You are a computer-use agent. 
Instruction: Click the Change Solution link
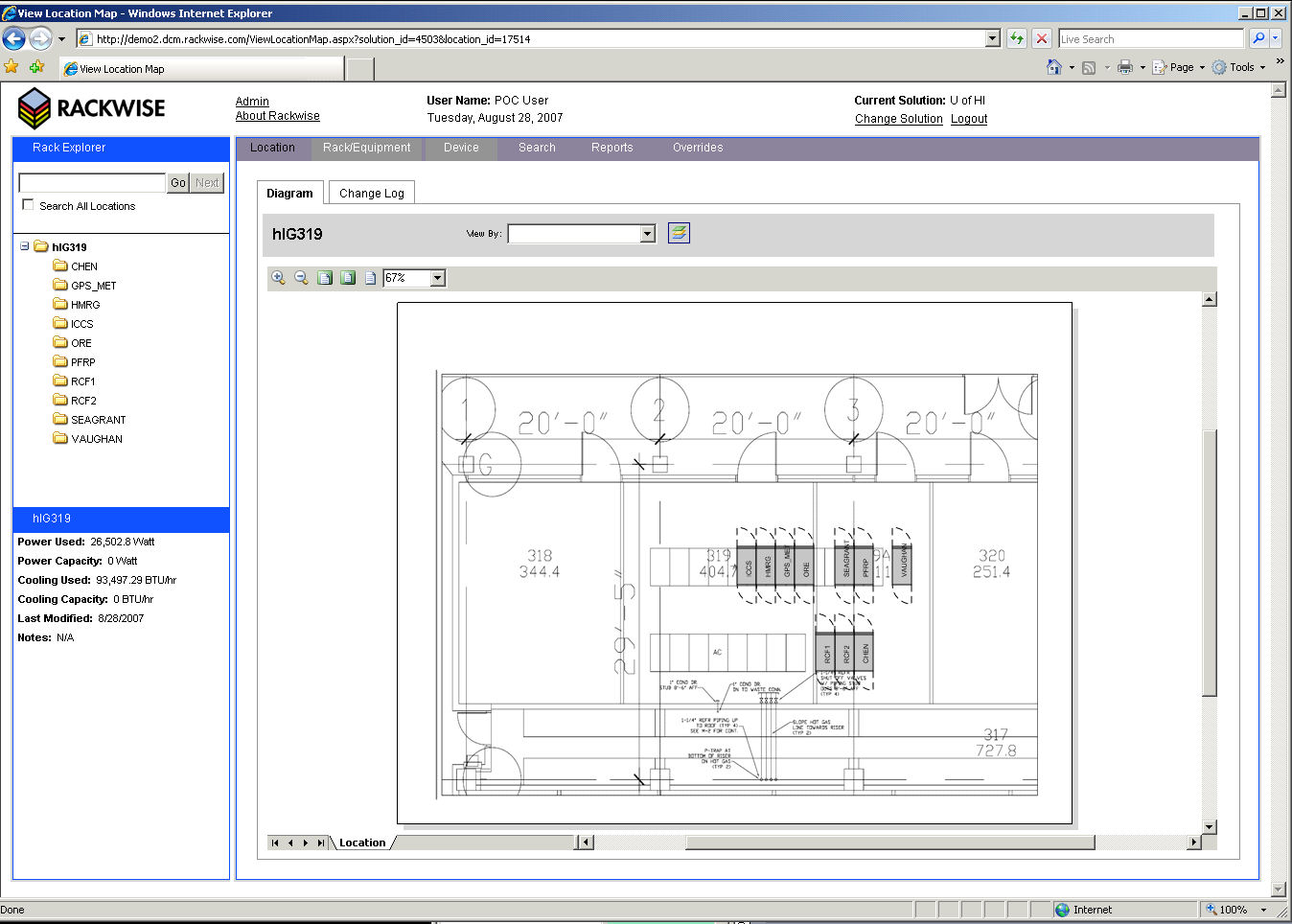(898, 119)
